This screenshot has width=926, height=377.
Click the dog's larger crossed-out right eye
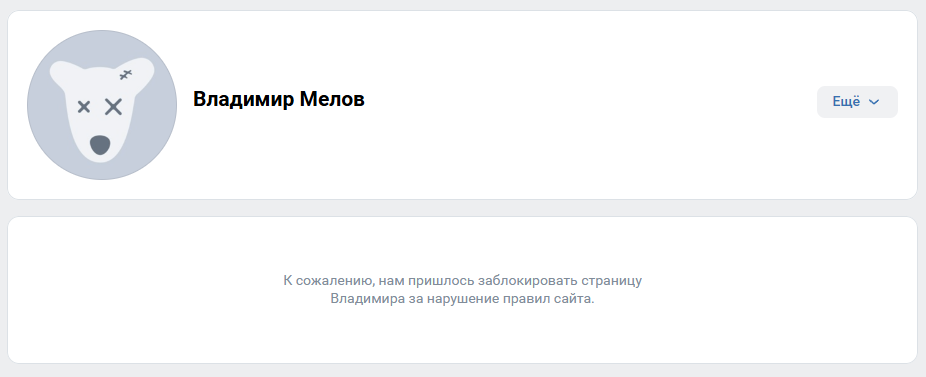pyautogui.click(x=113, y=107)
